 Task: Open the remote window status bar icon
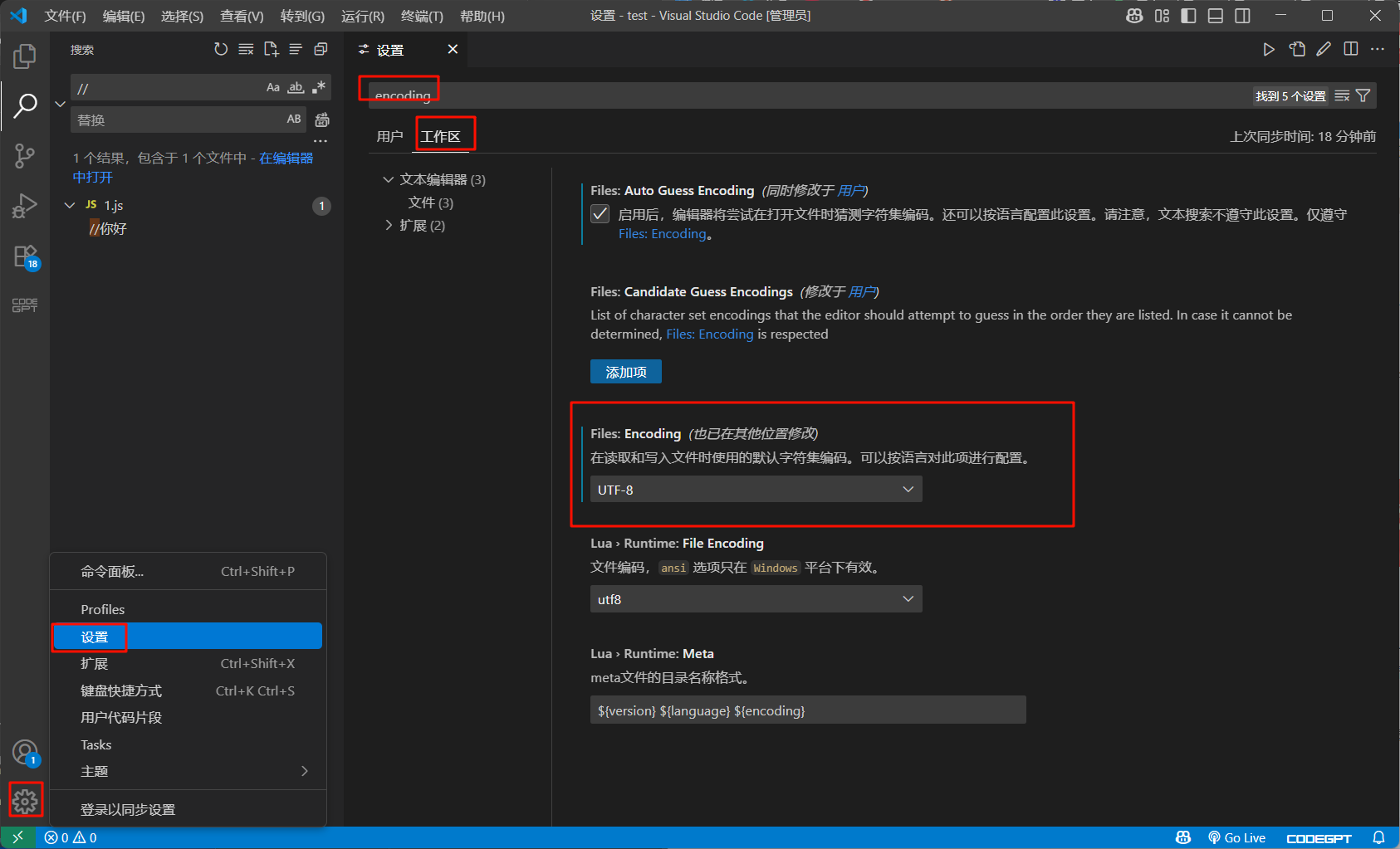(x=18, y=837)
